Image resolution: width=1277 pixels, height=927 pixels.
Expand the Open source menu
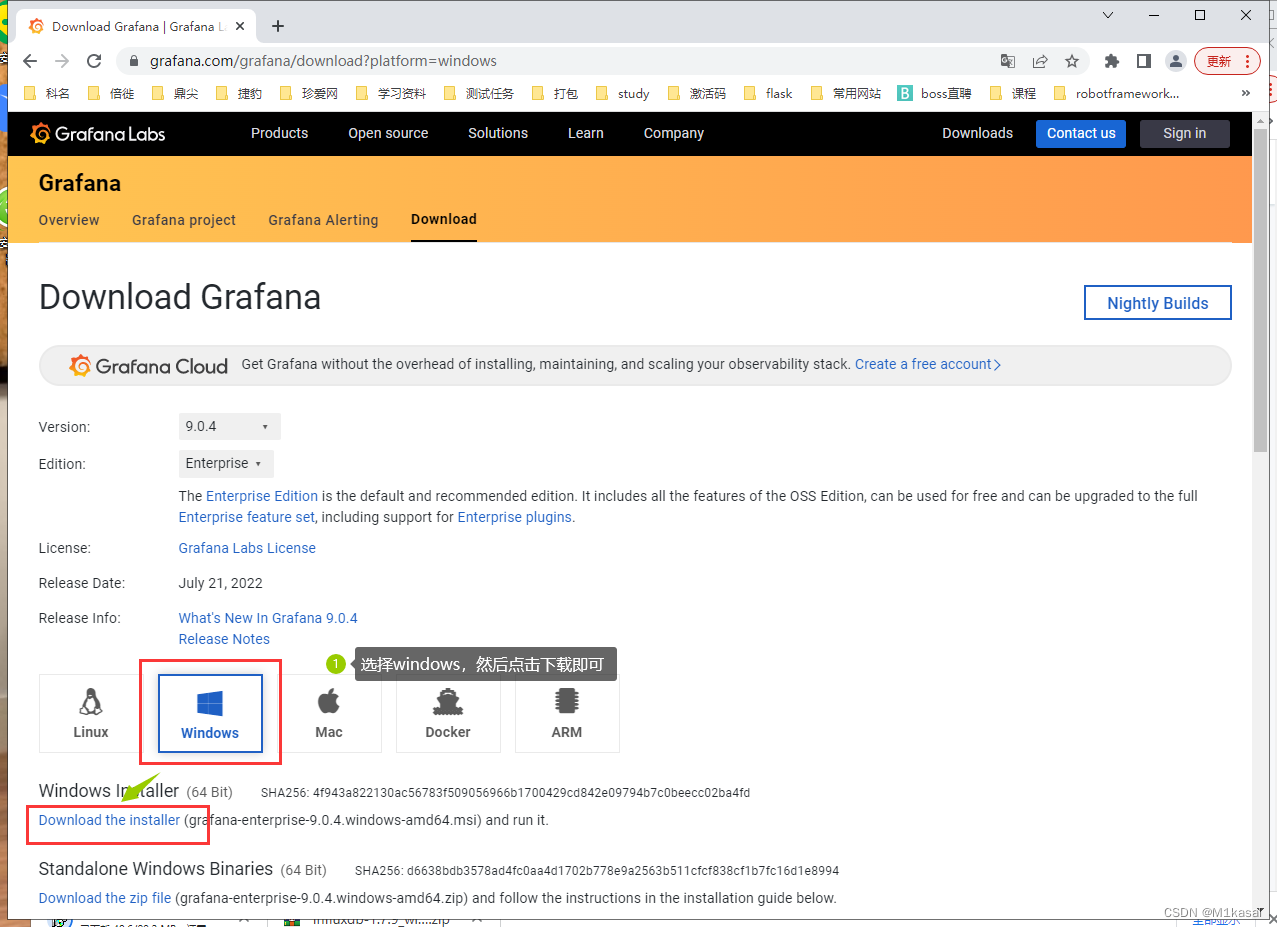click(388, 133)
